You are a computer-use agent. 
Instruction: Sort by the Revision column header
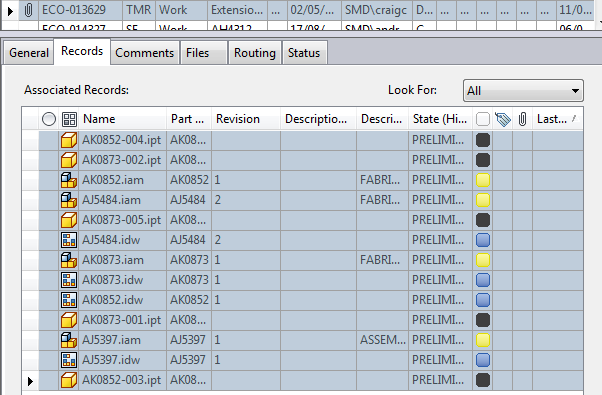click(x=246, y=119)
